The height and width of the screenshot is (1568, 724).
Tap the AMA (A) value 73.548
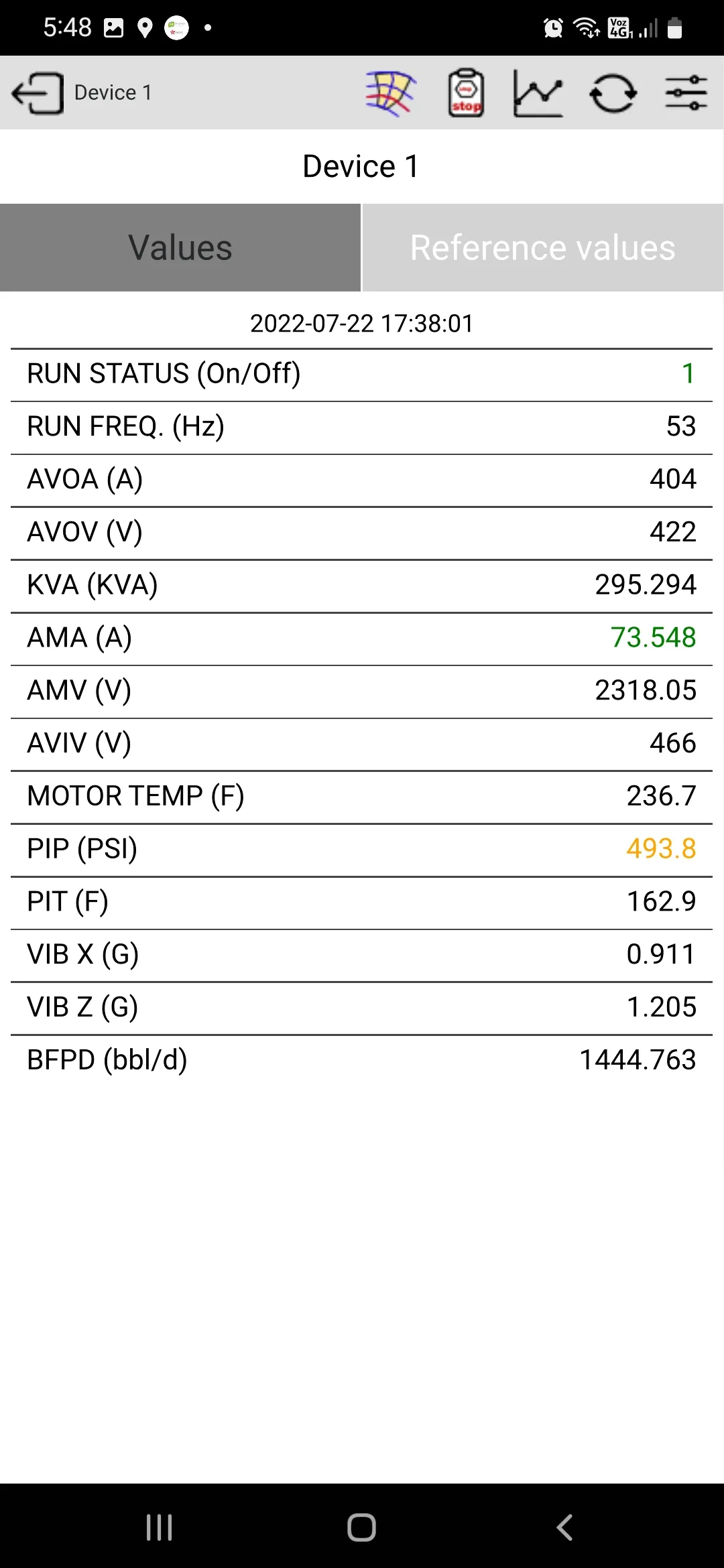pyautogui.click(x=653, y=637)
